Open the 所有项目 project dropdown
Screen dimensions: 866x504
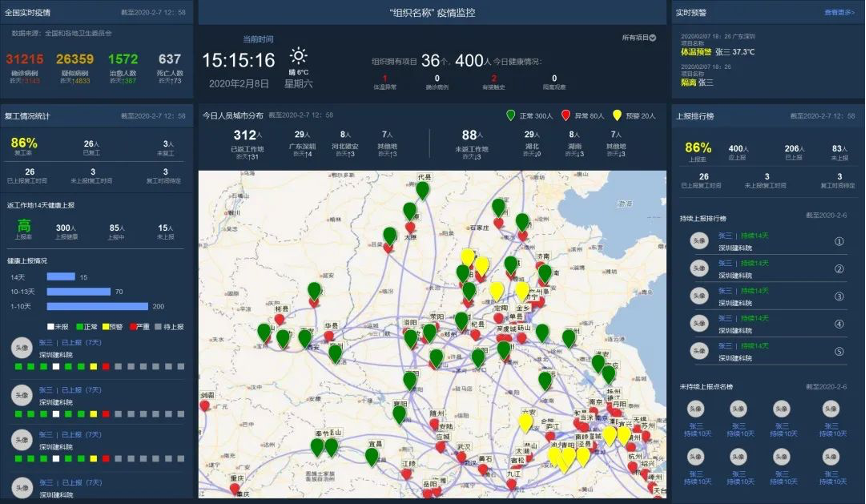tap(639, 38)
